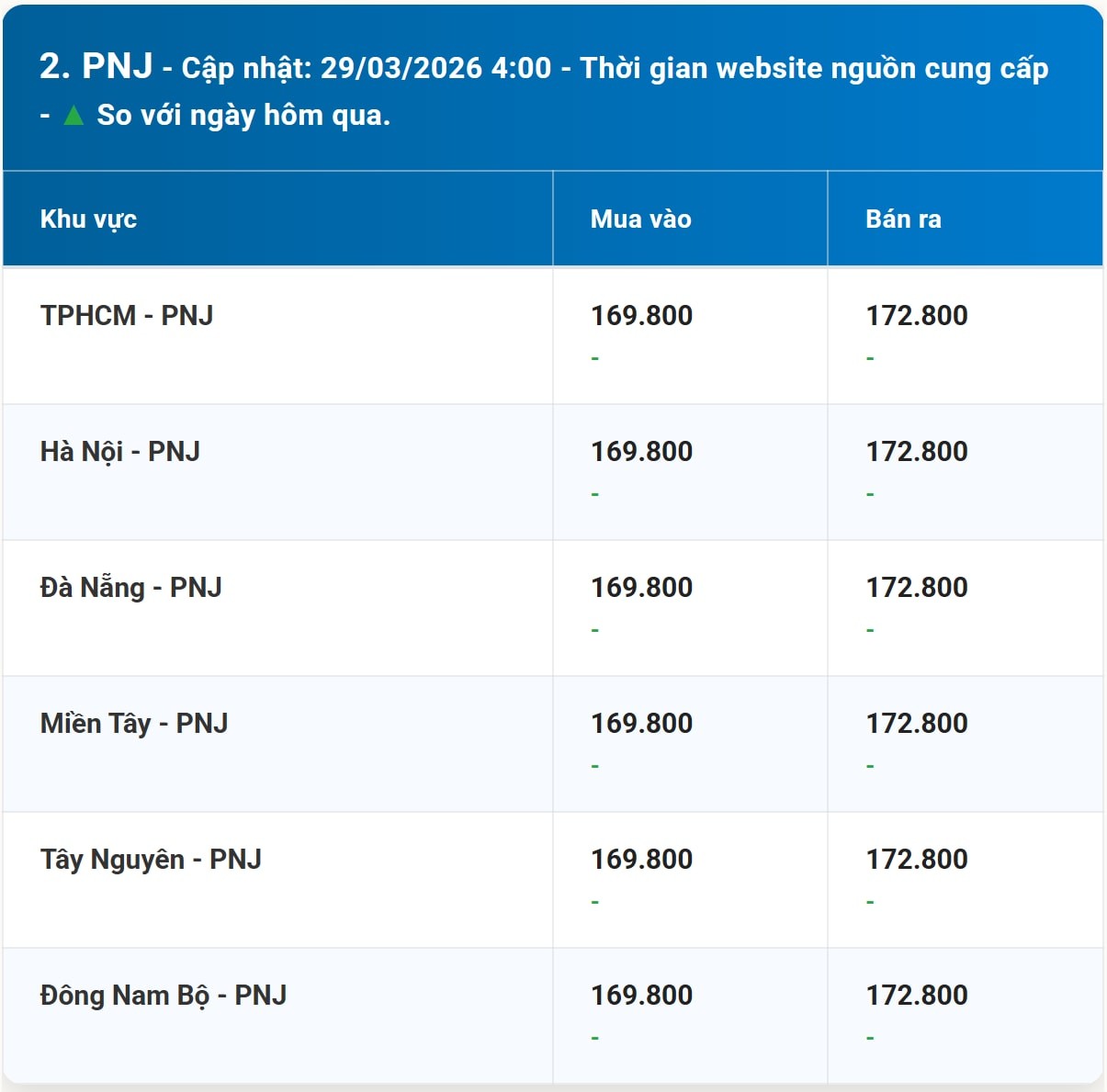
Task: Click Miền Tây buy price 169.800
Action: 641,723
